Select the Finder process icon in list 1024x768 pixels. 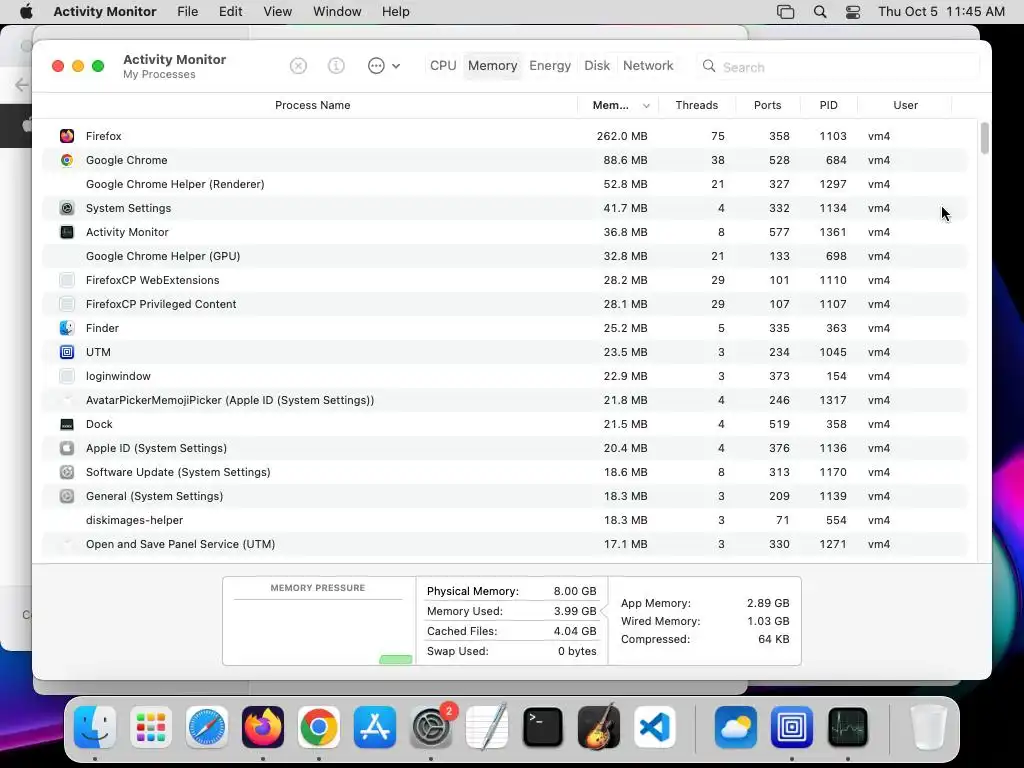tap(67, 328)
